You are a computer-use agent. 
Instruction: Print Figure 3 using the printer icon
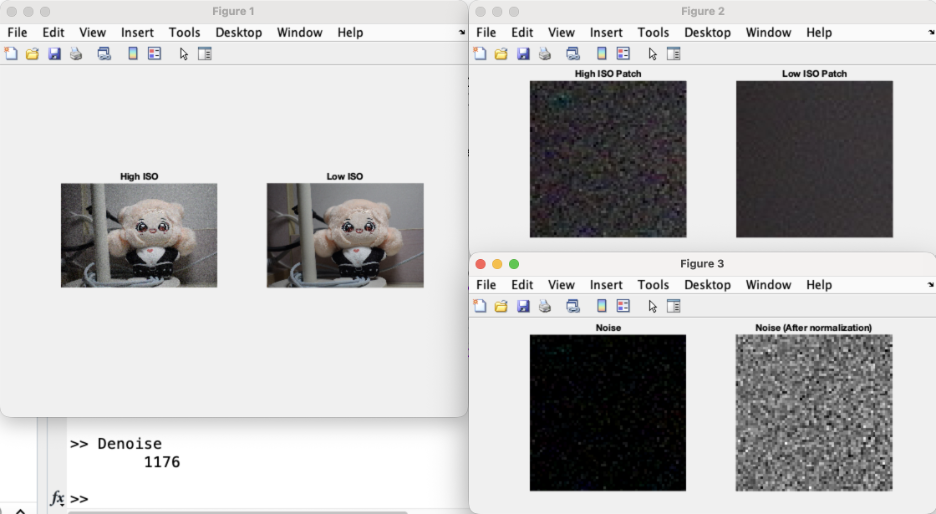pyautogui.click(x=544, y=306)
